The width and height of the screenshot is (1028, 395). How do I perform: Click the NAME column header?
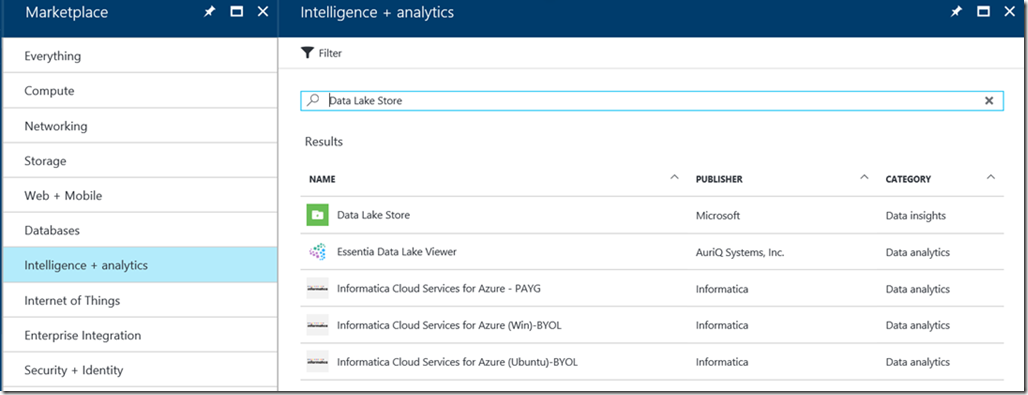click(x=322, y=179)
